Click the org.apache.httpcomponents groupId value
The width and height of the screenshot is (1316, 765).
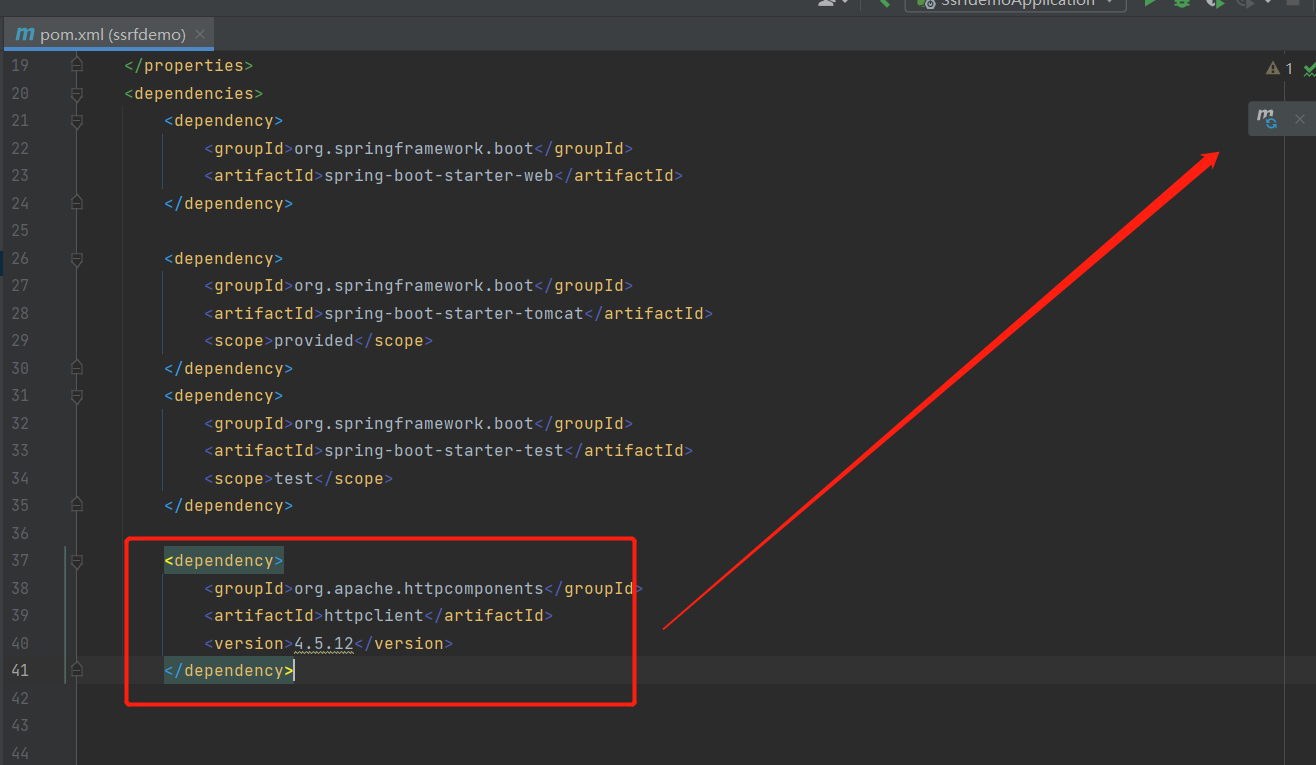pos(418,589)
